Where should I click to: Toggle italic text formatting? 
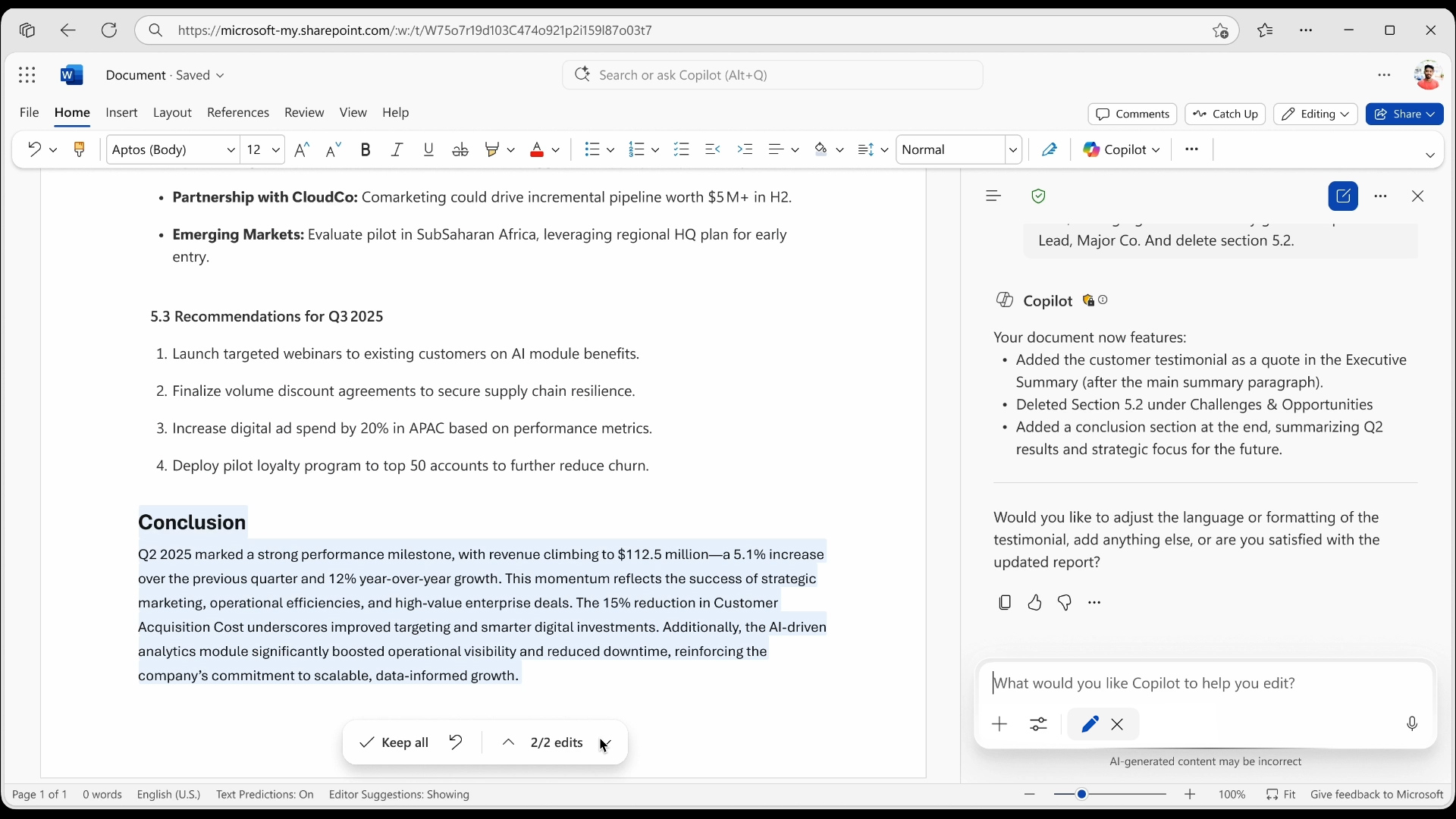[397, 149]
